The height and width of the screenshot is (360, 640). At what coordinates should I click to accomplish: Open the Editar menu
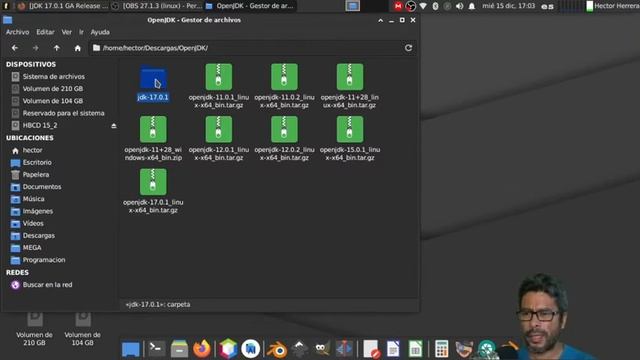45,32
